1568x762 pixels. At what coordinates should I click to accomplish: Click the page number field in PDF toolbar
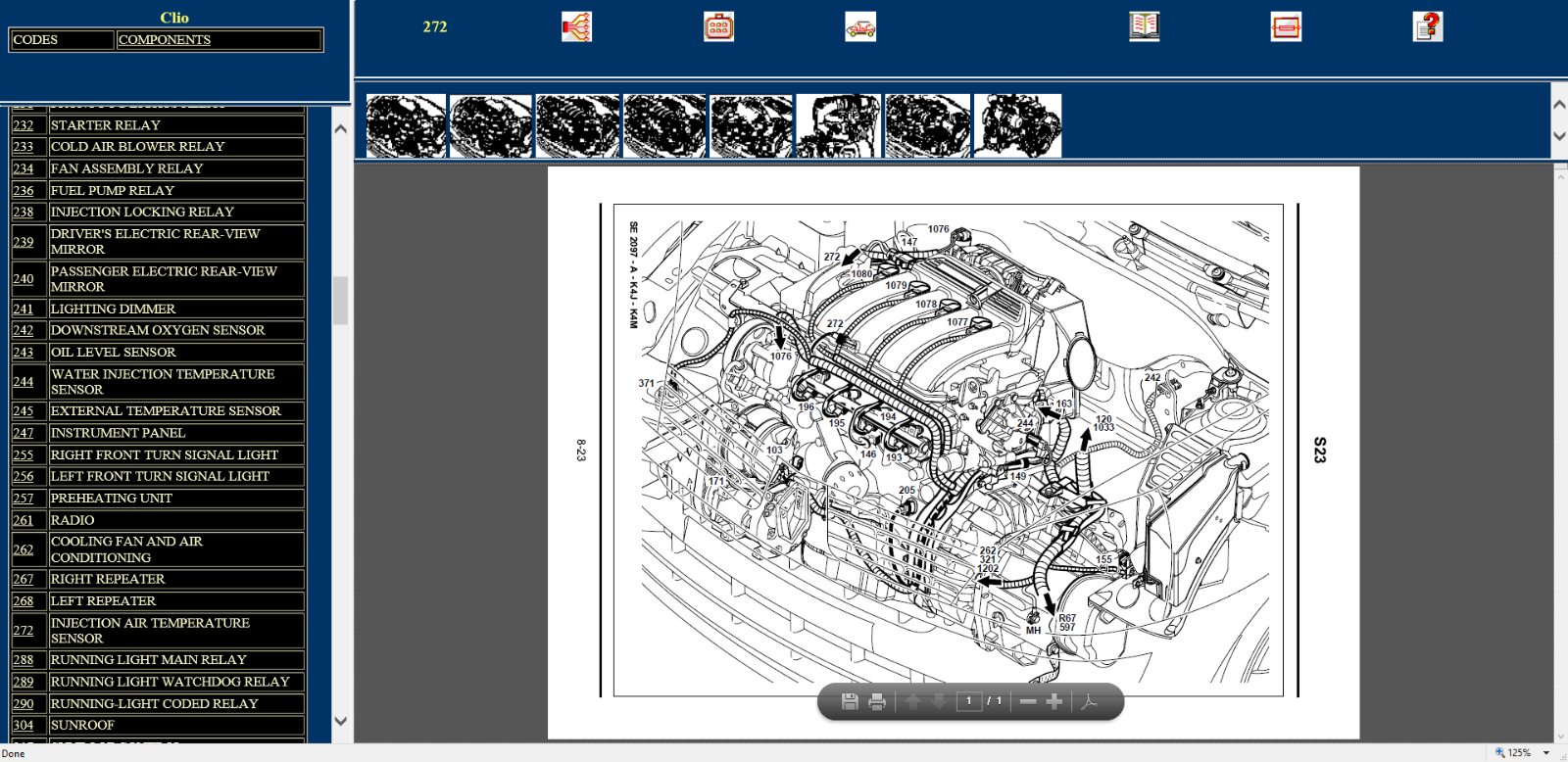click(968, 701)
